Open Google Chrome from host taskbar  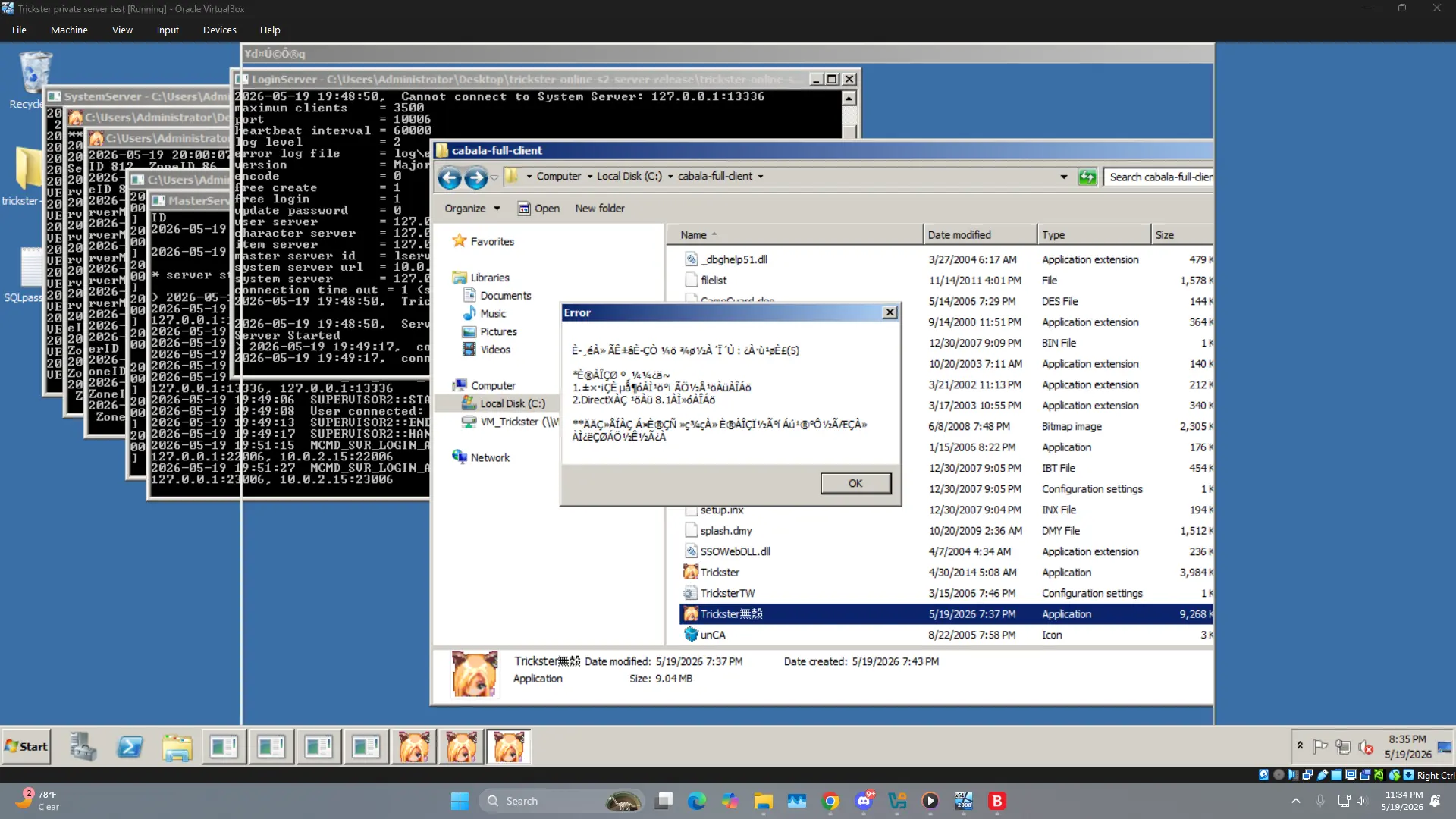click(830, 801)
